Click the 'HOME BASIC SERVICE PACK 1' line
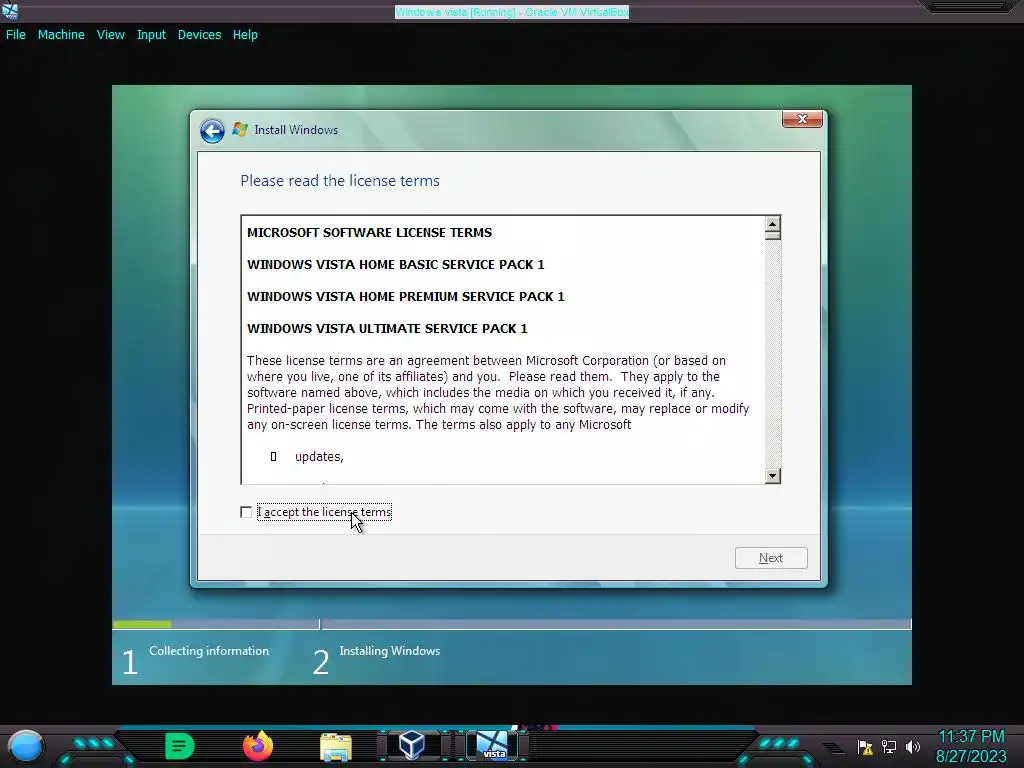 tap(396, 264)
